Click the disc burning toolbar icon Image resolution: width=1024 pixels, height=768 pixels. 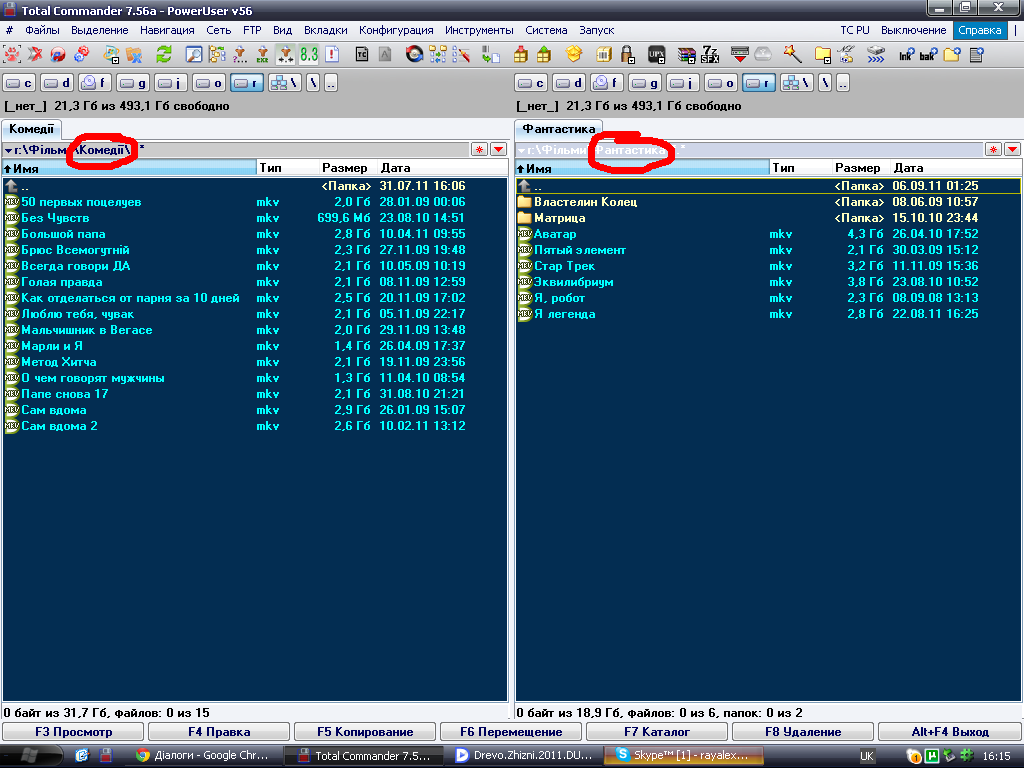(x=414, y=54)
